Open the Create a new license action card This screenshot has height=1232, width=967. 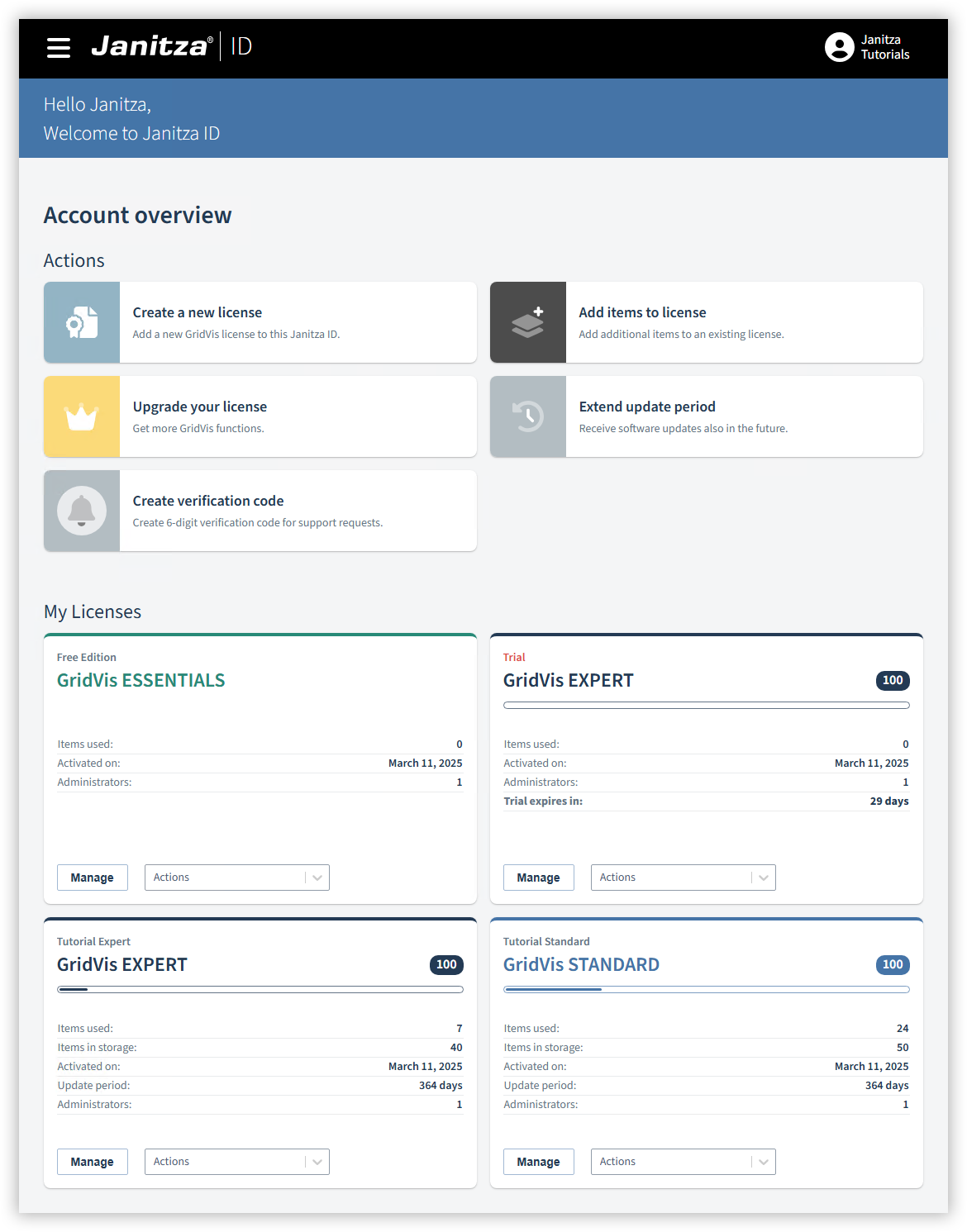tap(260, 322)
